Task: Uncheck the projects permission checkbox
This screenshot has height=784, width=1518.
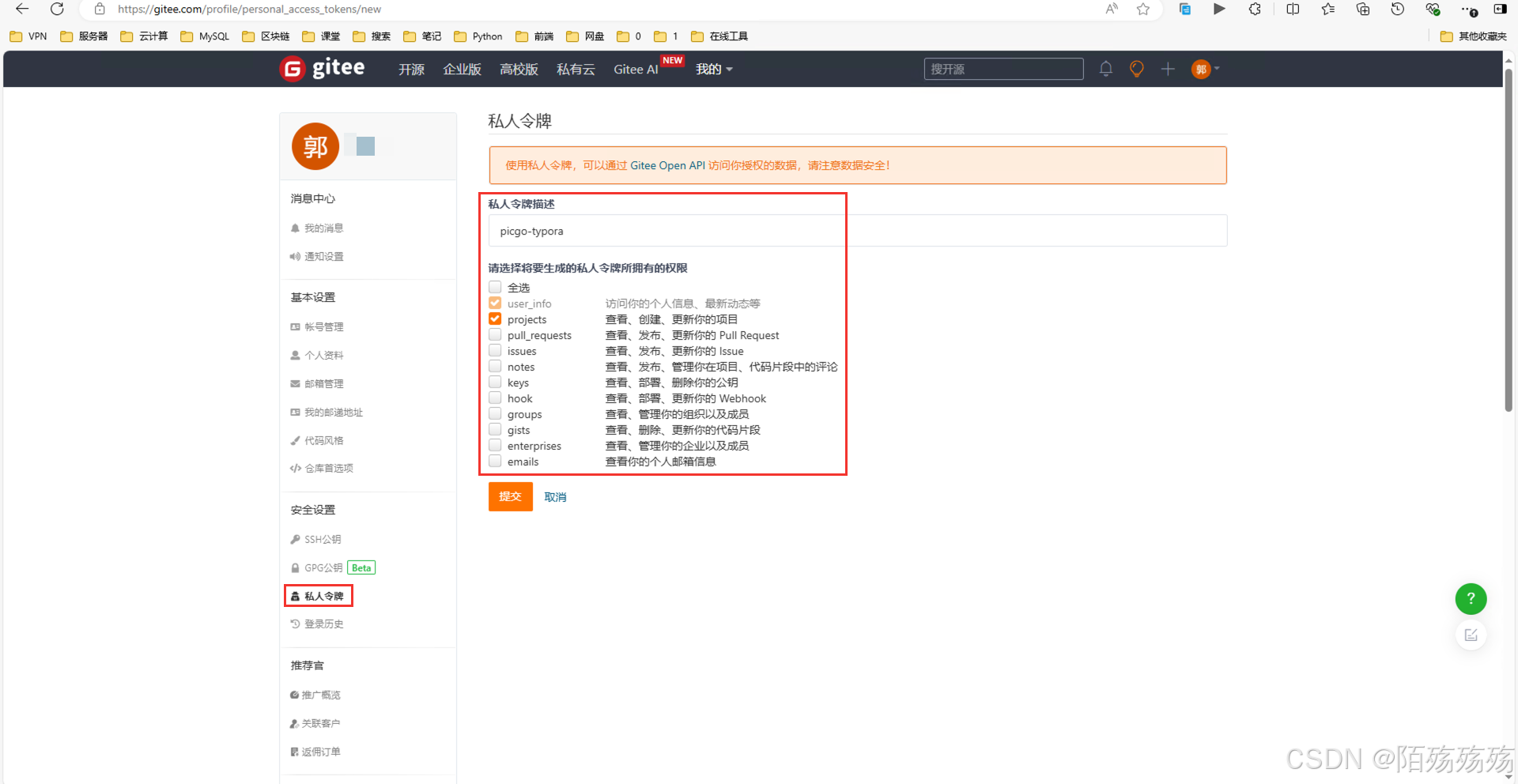Action: point(495,318)
